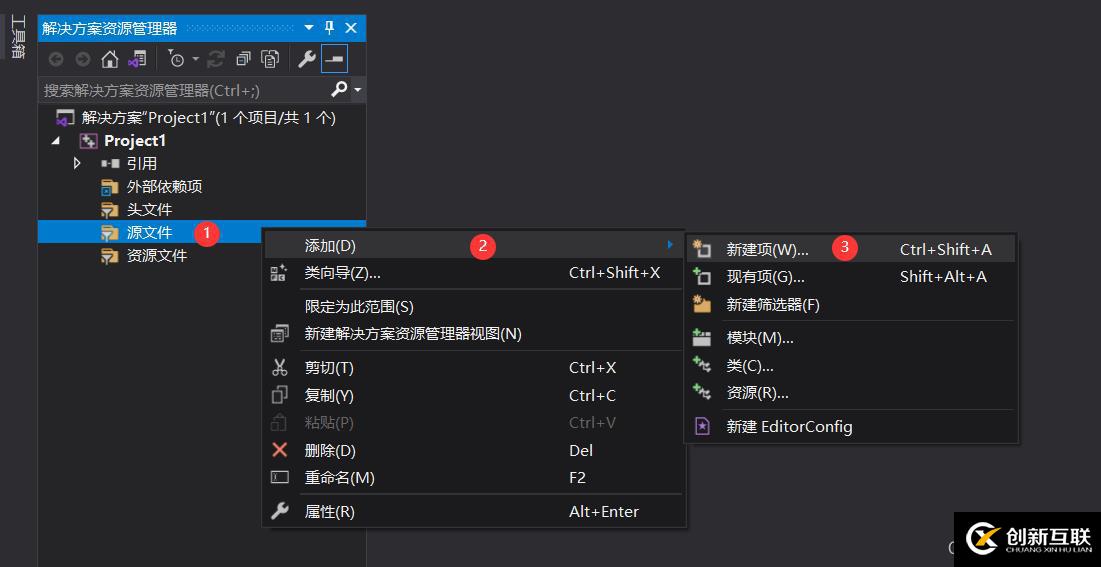Toggle the pending changes filter clock icon

coord(176,60)
